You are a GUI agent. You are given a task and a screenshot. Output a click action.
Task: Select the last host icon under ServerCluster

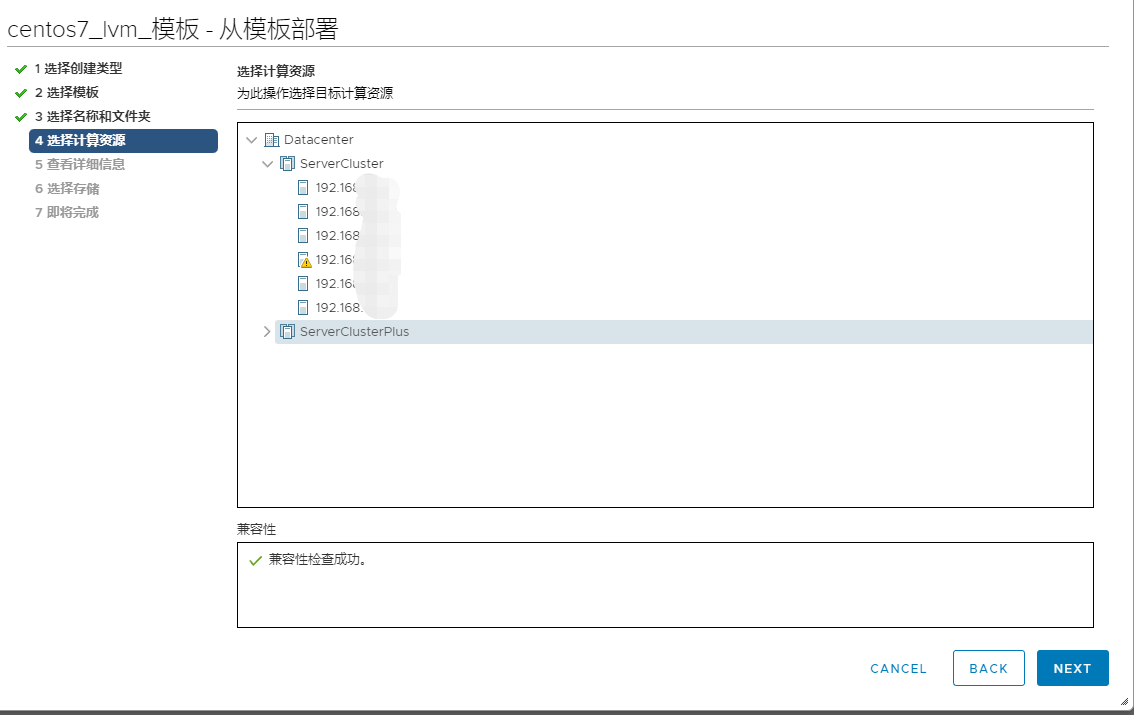[x=304, y=308]
